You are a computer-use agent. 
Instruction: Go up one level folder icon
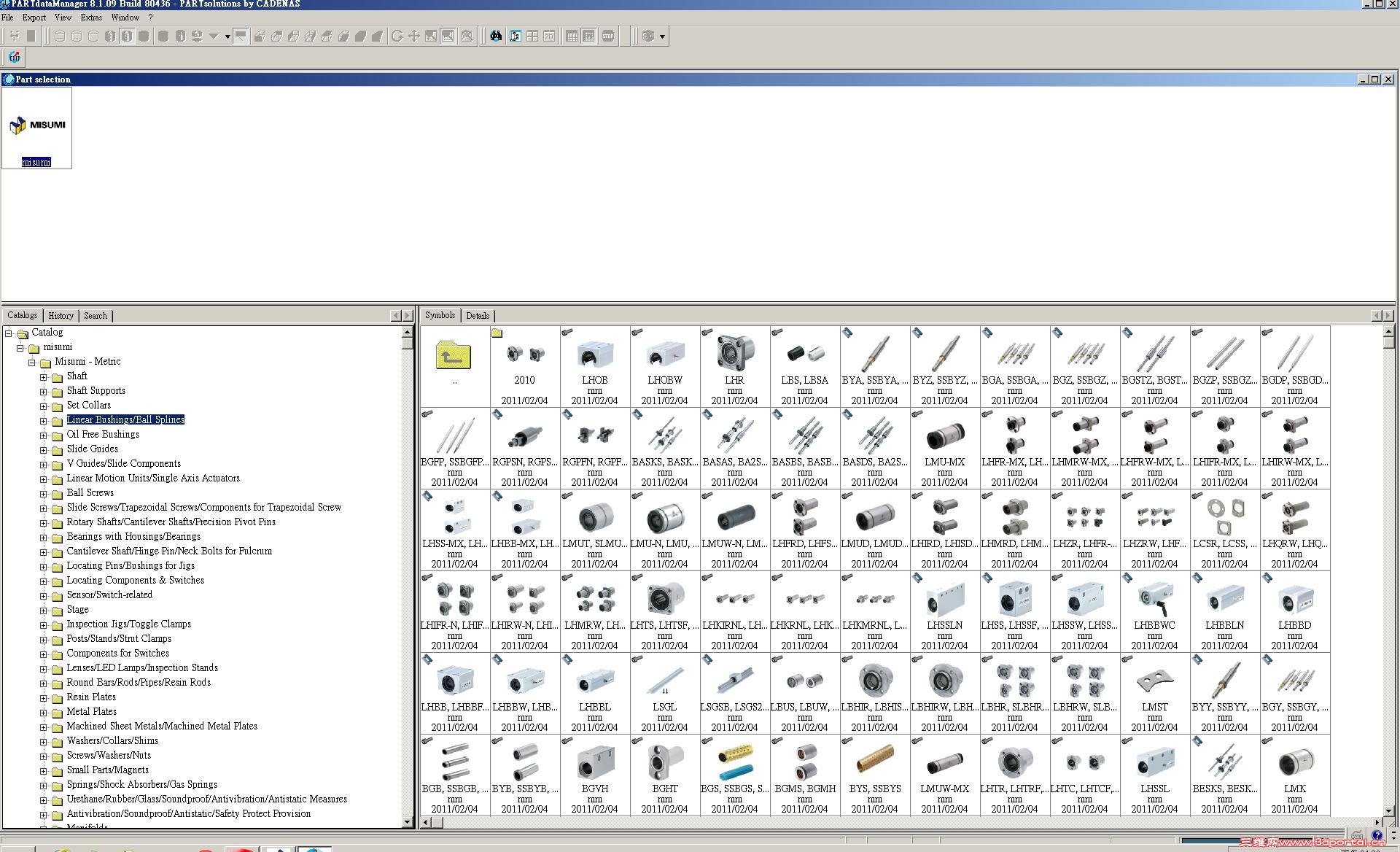[x=454, y=356]
